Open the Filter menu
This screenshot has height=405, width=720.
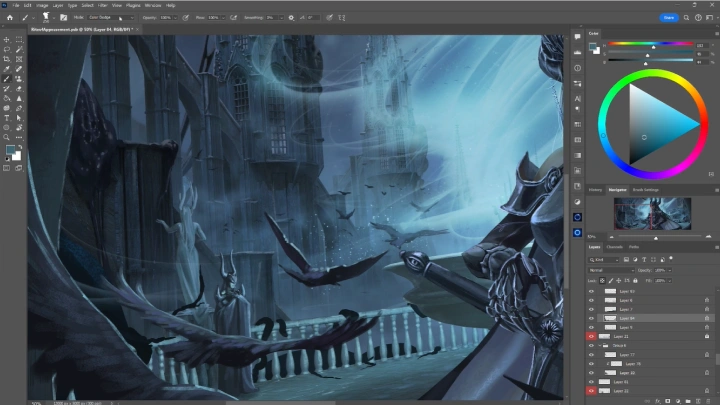102,6
